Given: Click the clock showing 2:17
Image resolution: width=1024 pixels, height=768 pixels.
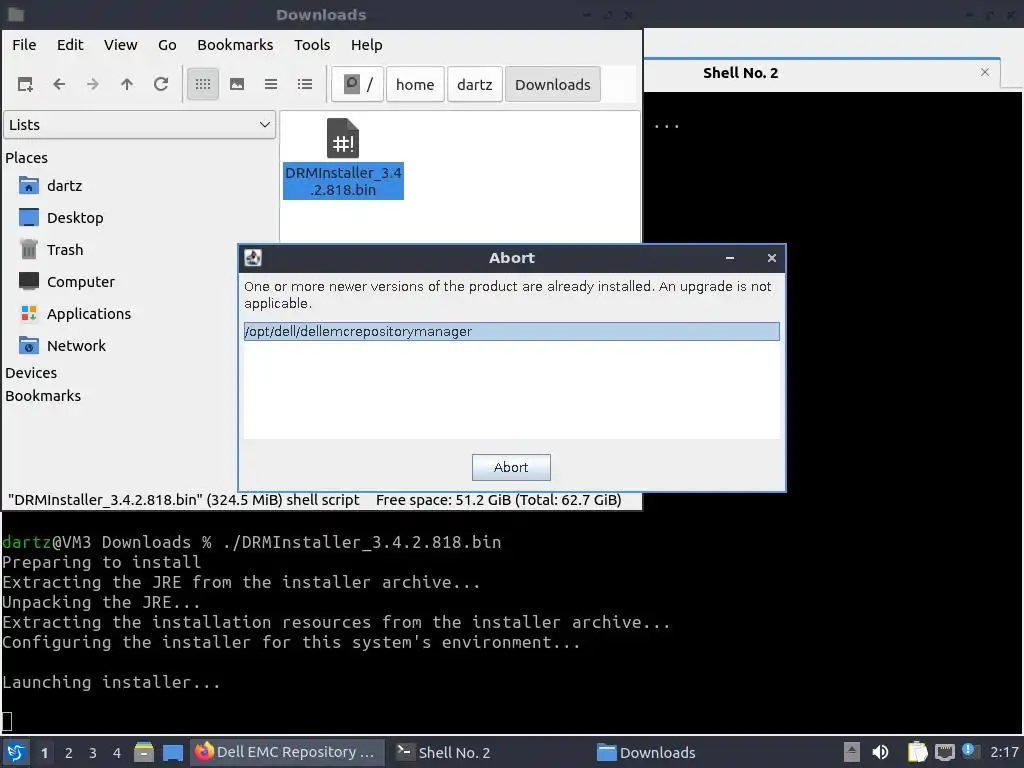Looking at the screenshot, I should point(1004,752).
